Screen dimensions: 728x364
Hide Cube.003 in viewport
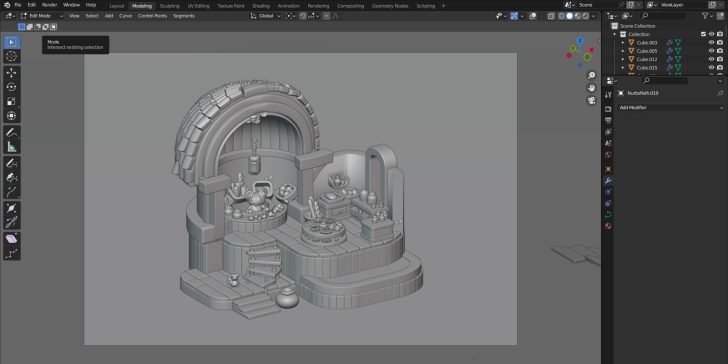click(x=711, y=42)
